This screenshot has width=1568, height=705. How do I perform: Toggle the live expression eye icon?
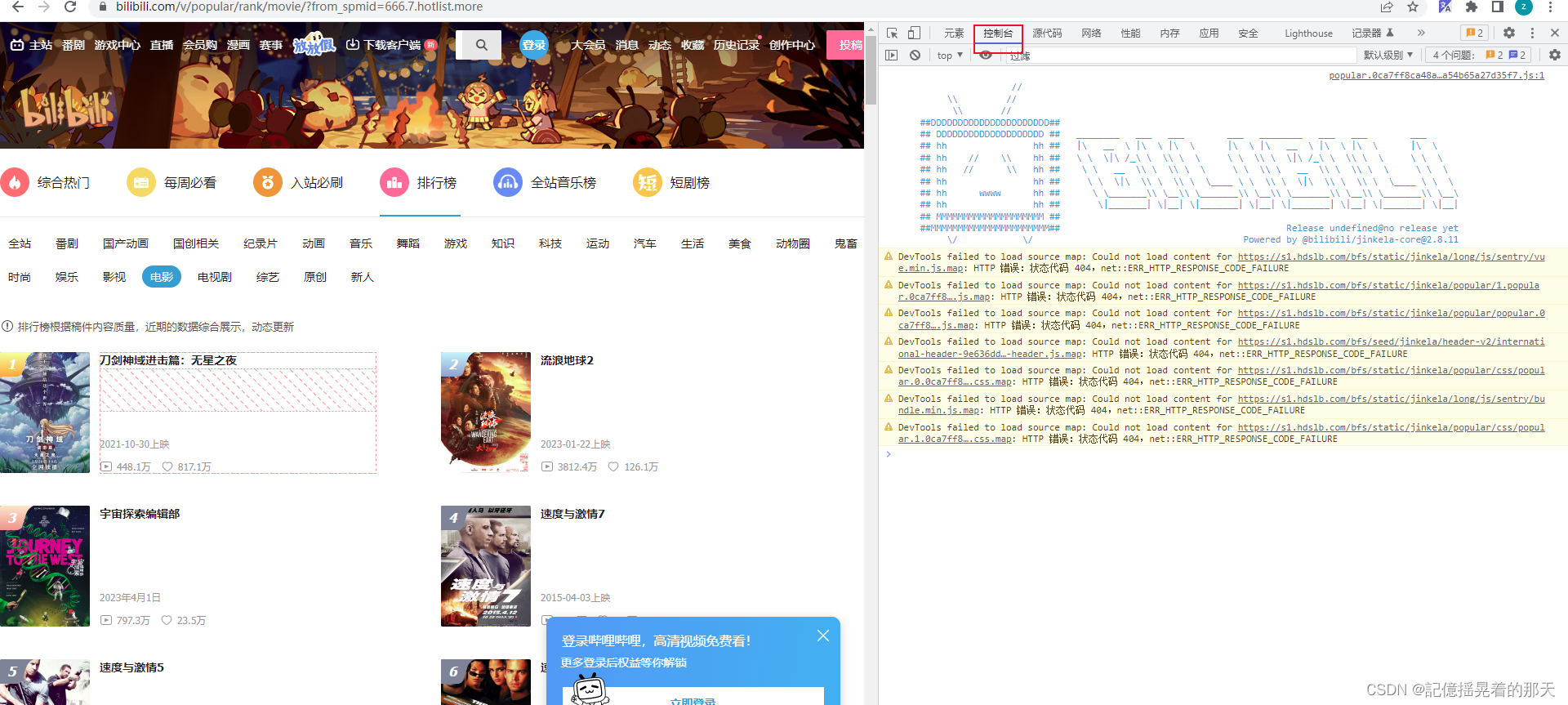(986, 55)
